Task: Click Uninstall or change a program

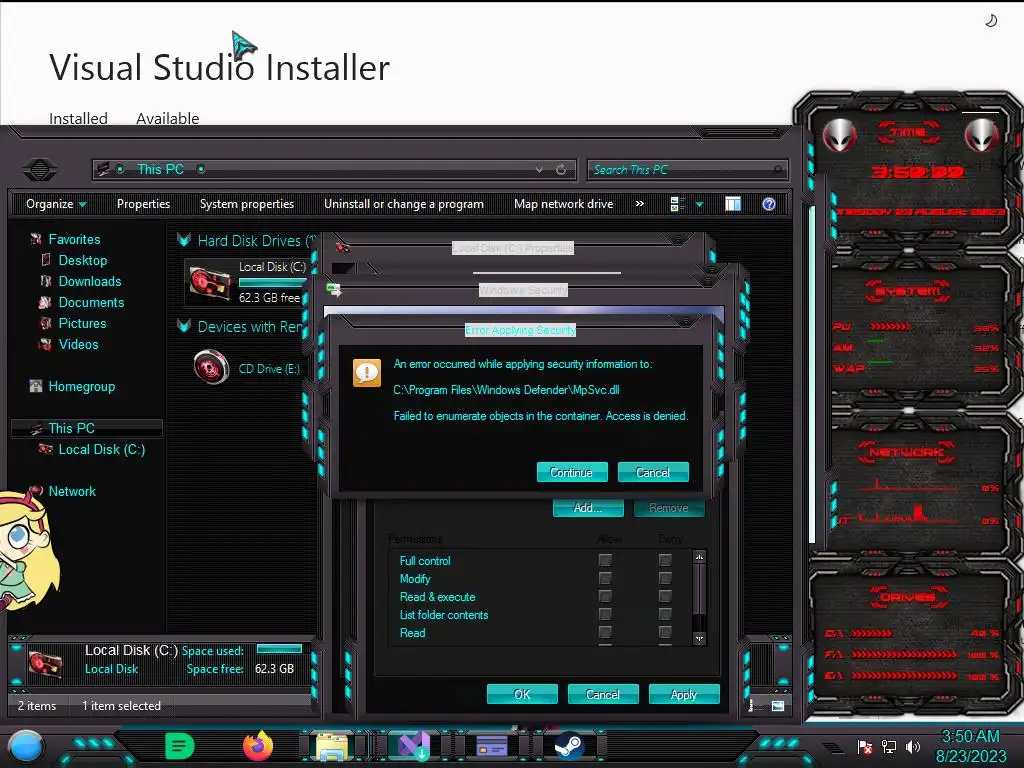Action: point(404,204)
